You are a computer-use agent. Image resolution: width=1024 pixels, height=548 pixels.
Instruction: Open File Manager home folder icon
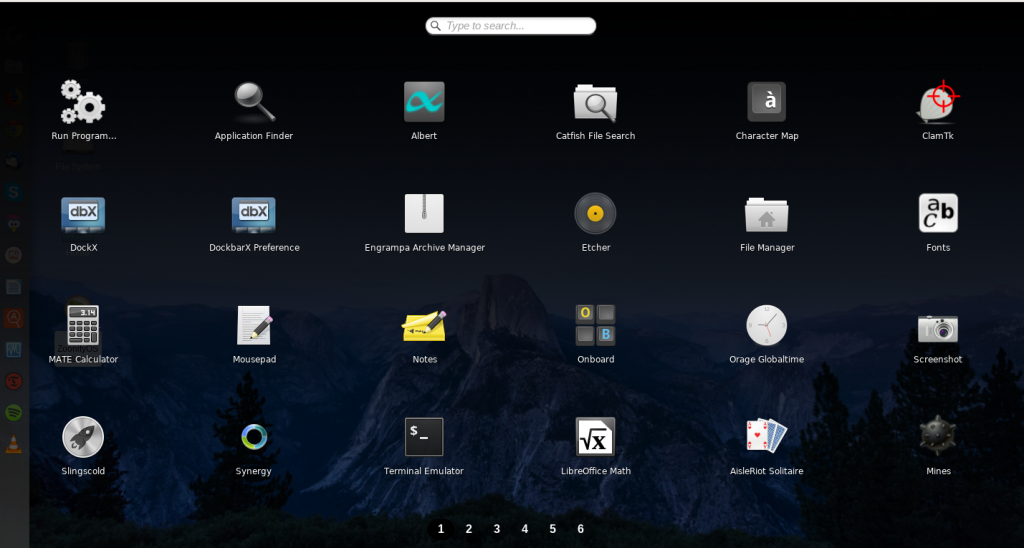(x=767, y=214)
